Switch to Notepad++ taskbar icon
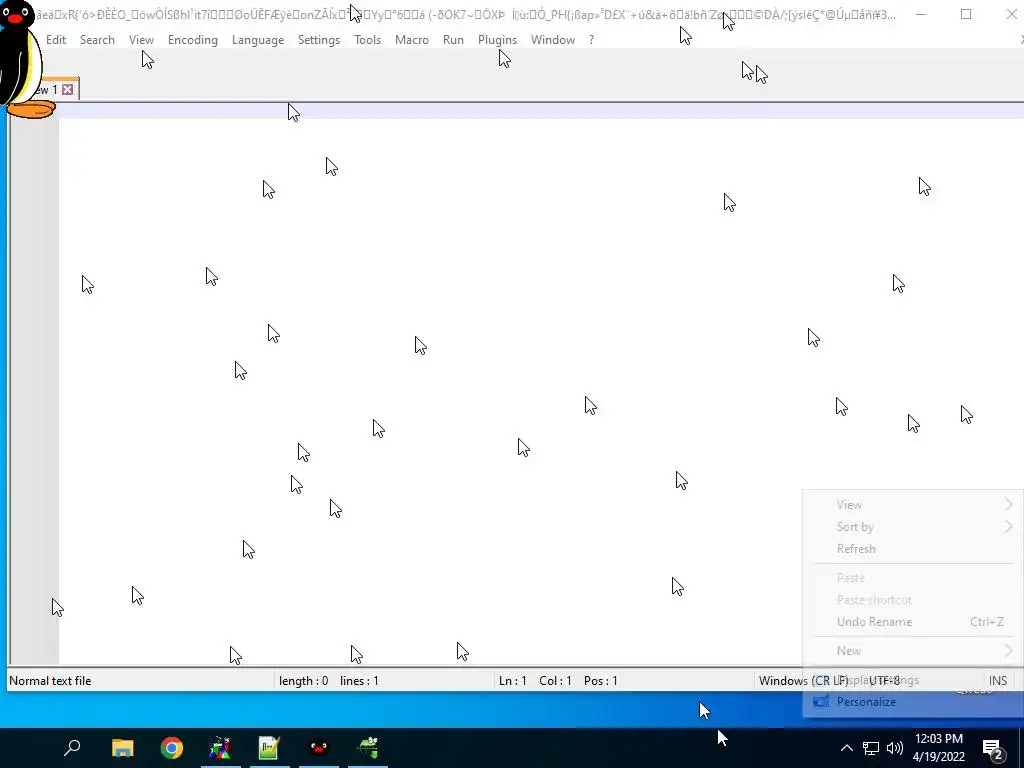Screen dimensions: 1024x768 269,748
